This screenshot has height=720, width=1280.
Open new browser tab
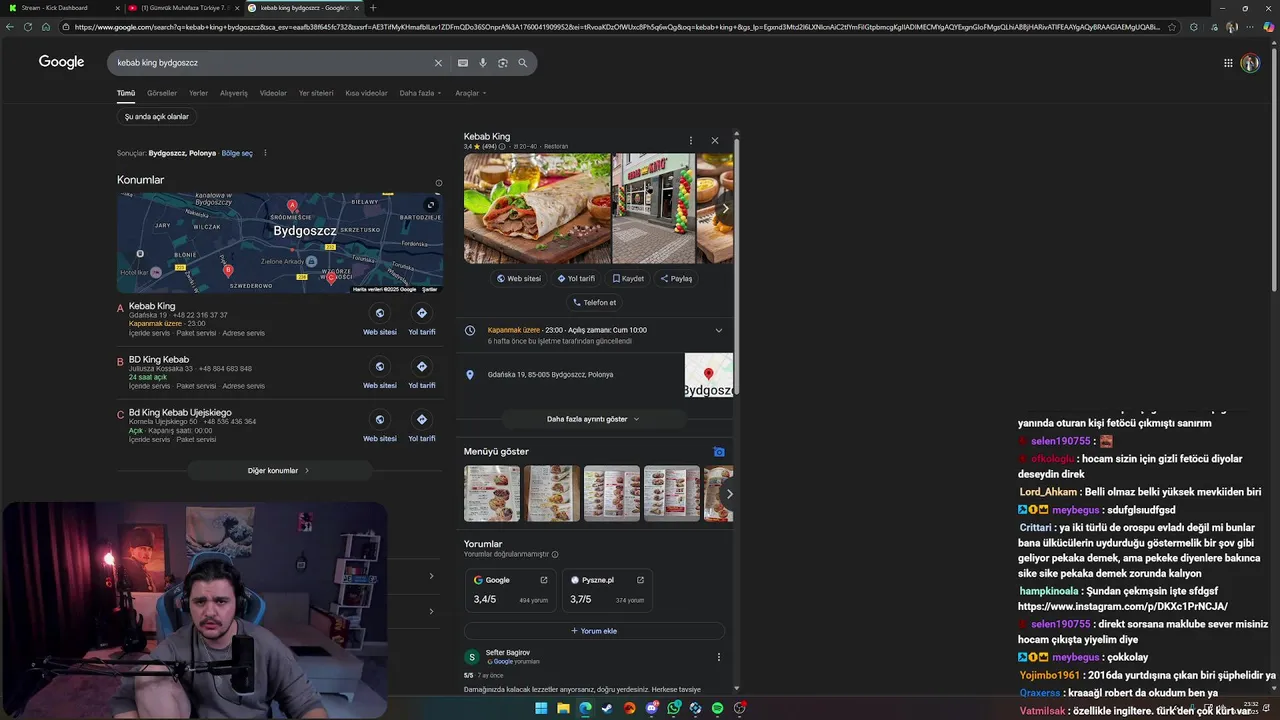[x=373, y=8]
